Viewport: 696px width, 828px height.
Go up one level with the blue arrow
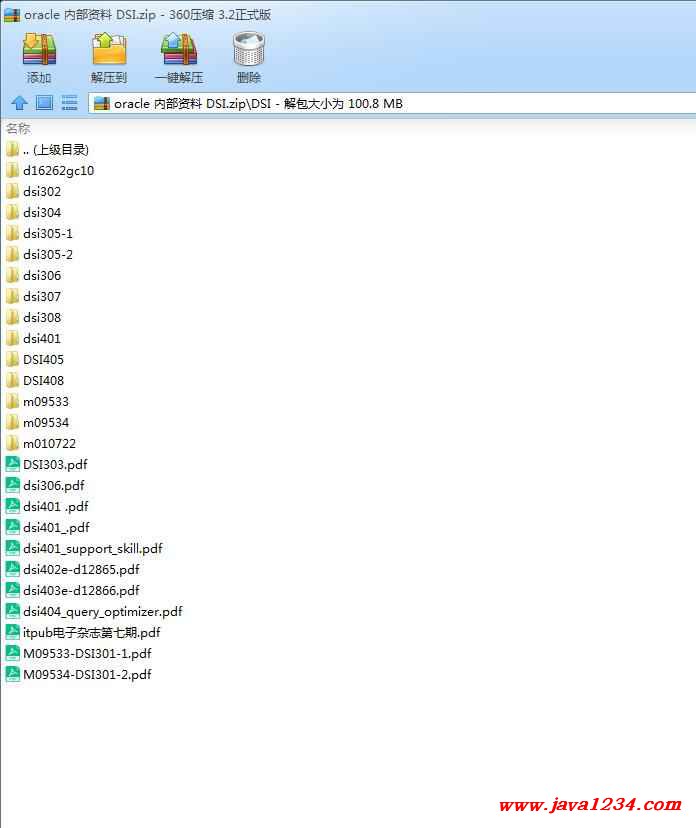(20, 102)
